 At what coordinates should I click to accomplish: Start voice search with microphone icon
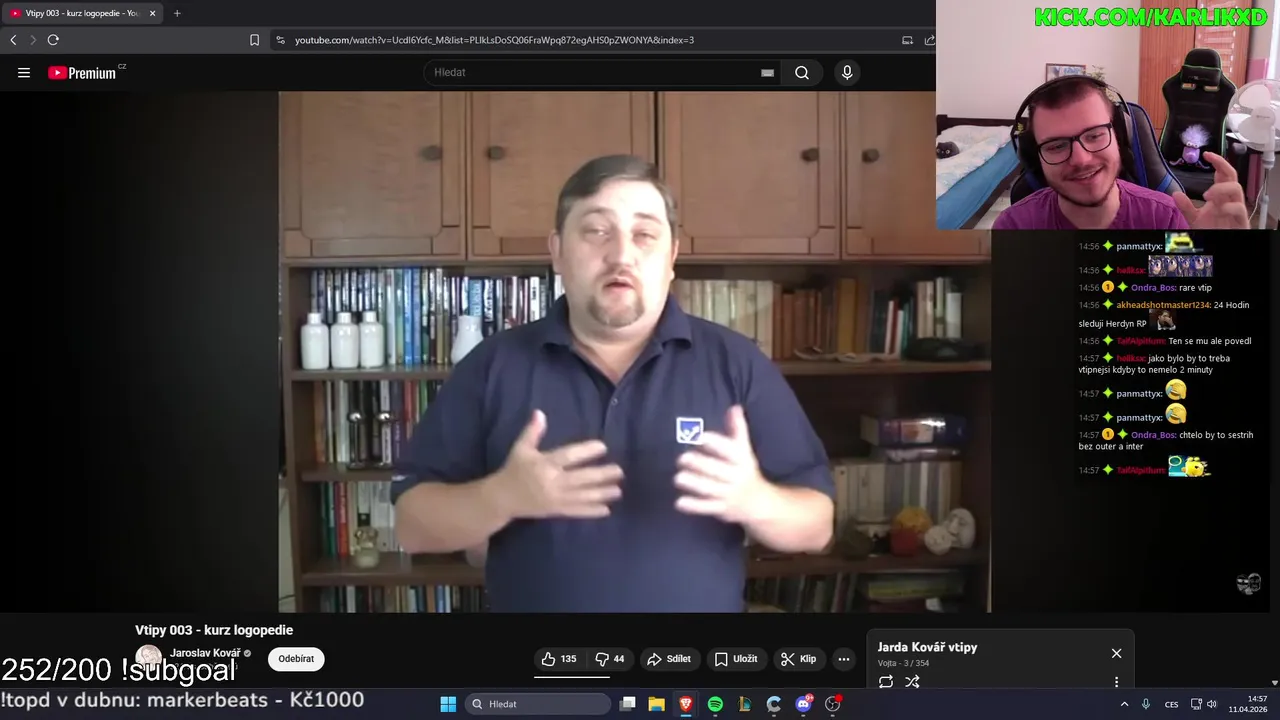tap(847, 73)
